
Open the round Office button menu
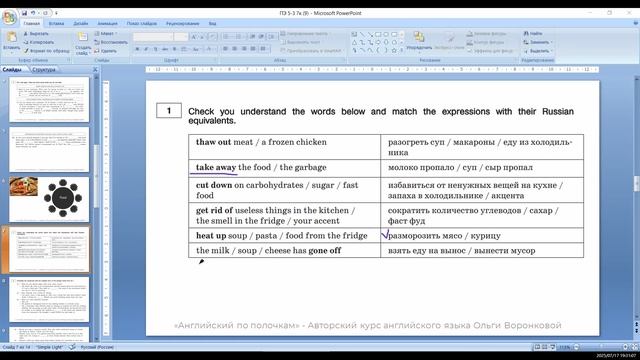[9, 18]
